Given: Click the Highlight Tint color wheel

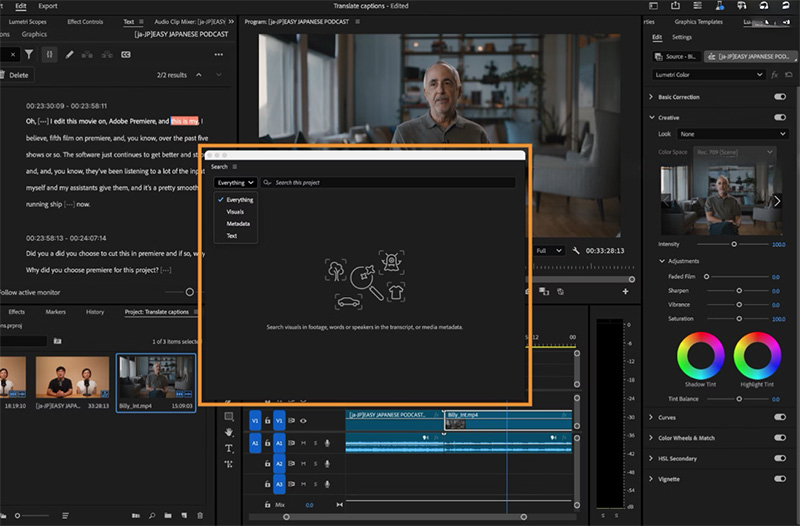Looking at the screenshot, I should tap(757, 356).
